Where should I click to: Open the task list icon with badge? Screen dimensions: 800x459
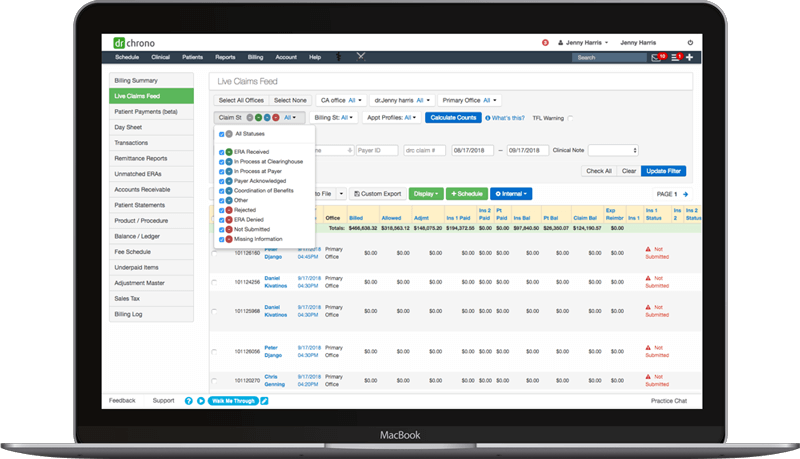click(676, 57)
